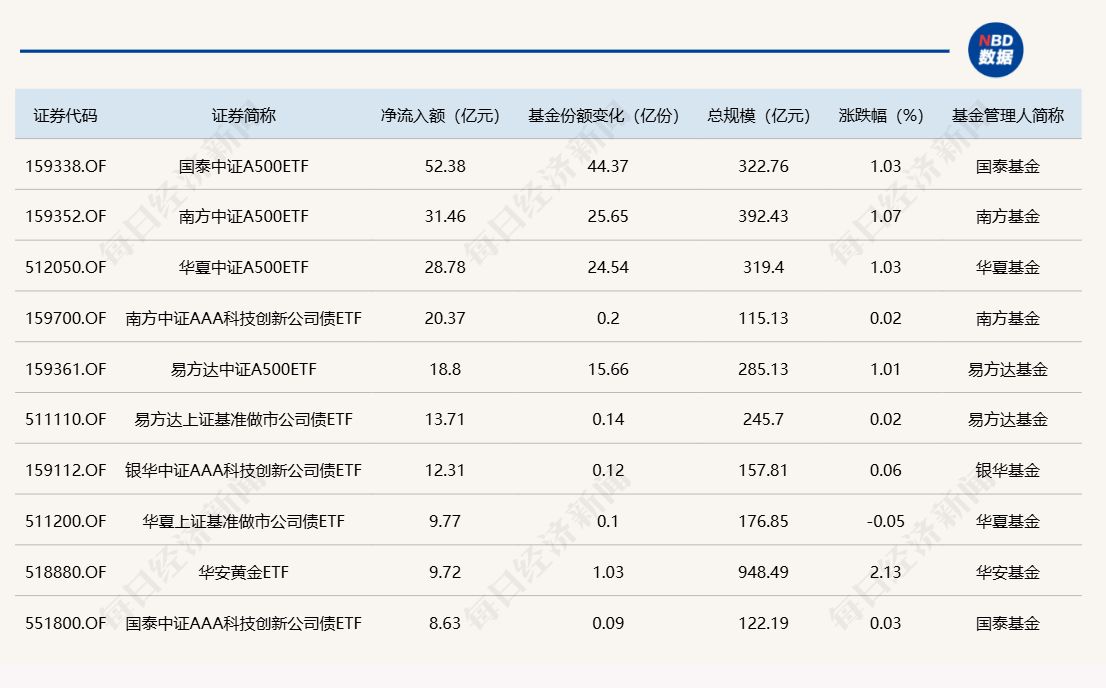
Task: Select 易方达上证基准做市公司债ETF entry
Action: [x=244, y=420]
